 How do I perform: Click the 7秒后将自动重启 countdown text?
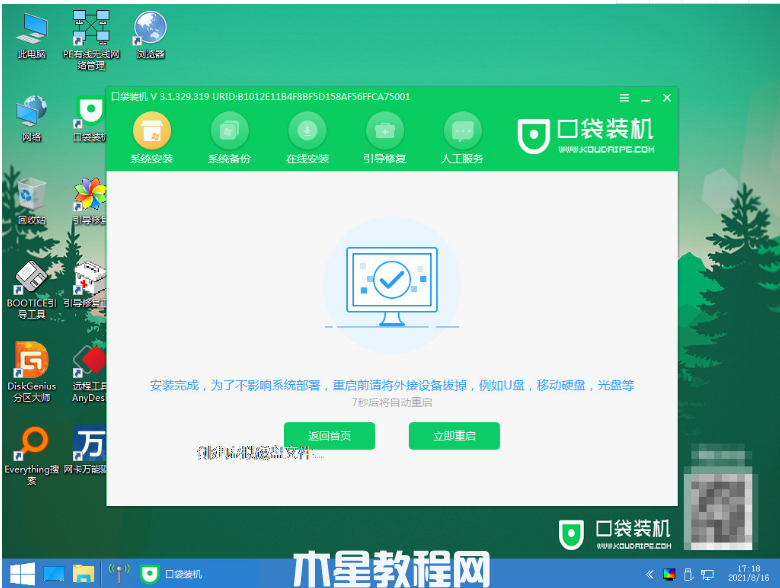pyautogui.click(x=392, y=402)
